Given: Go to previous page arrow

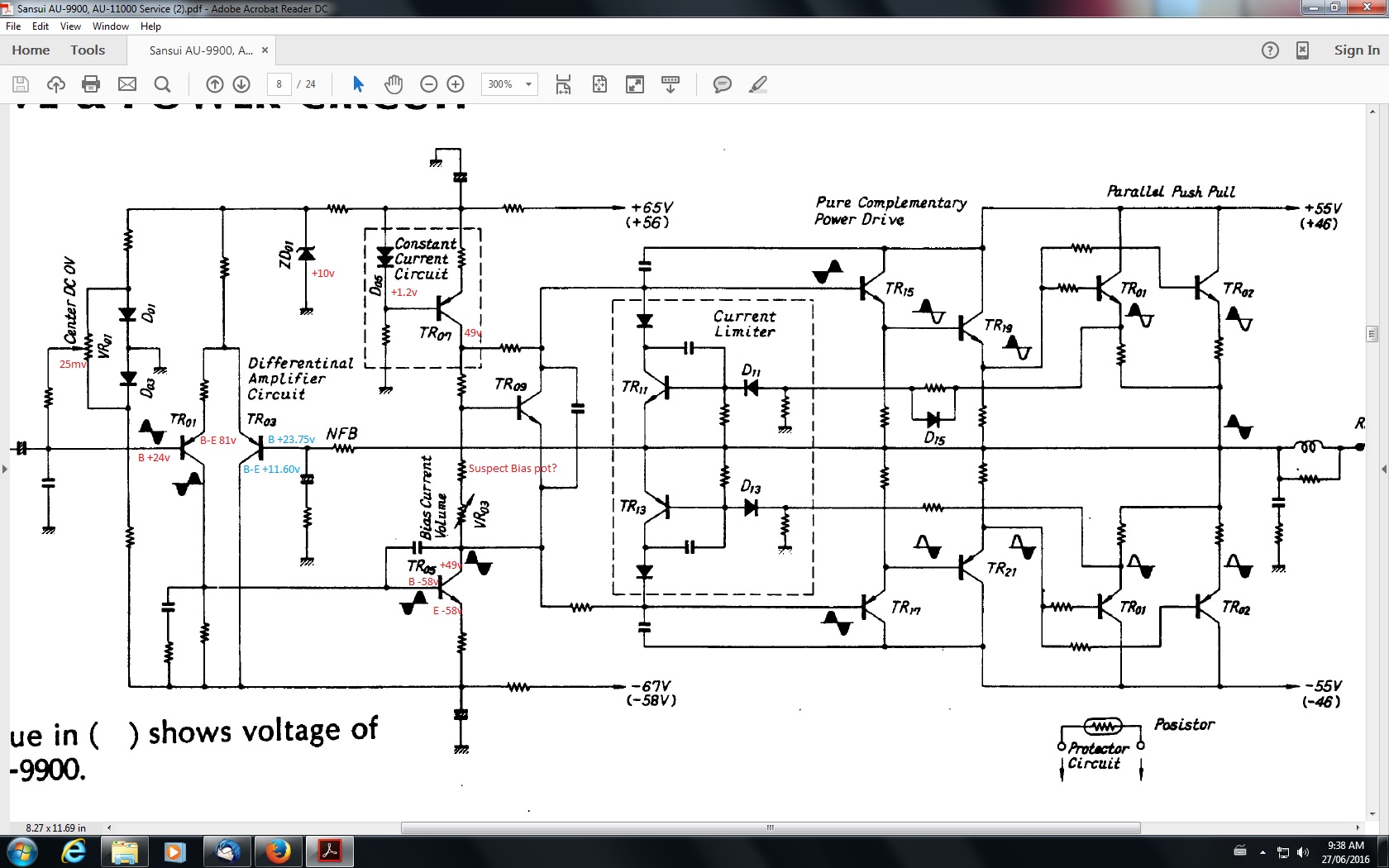Looking at the screenshot, I should tap(214, 84).
